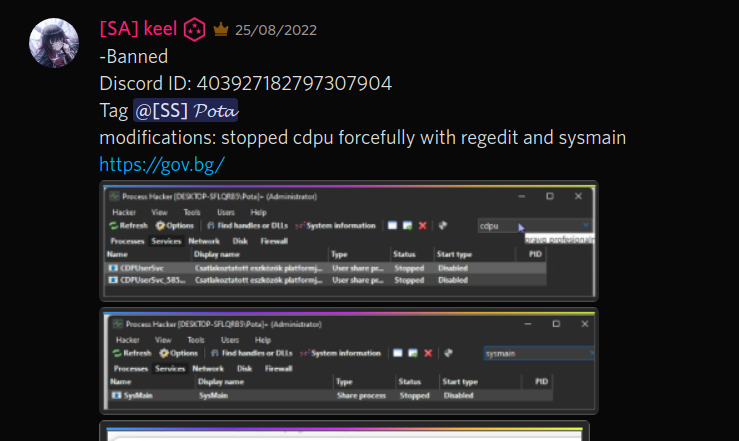Sort by Start type column in cdpu window
The width and height of the screenshot is (739, 441).
454,254
